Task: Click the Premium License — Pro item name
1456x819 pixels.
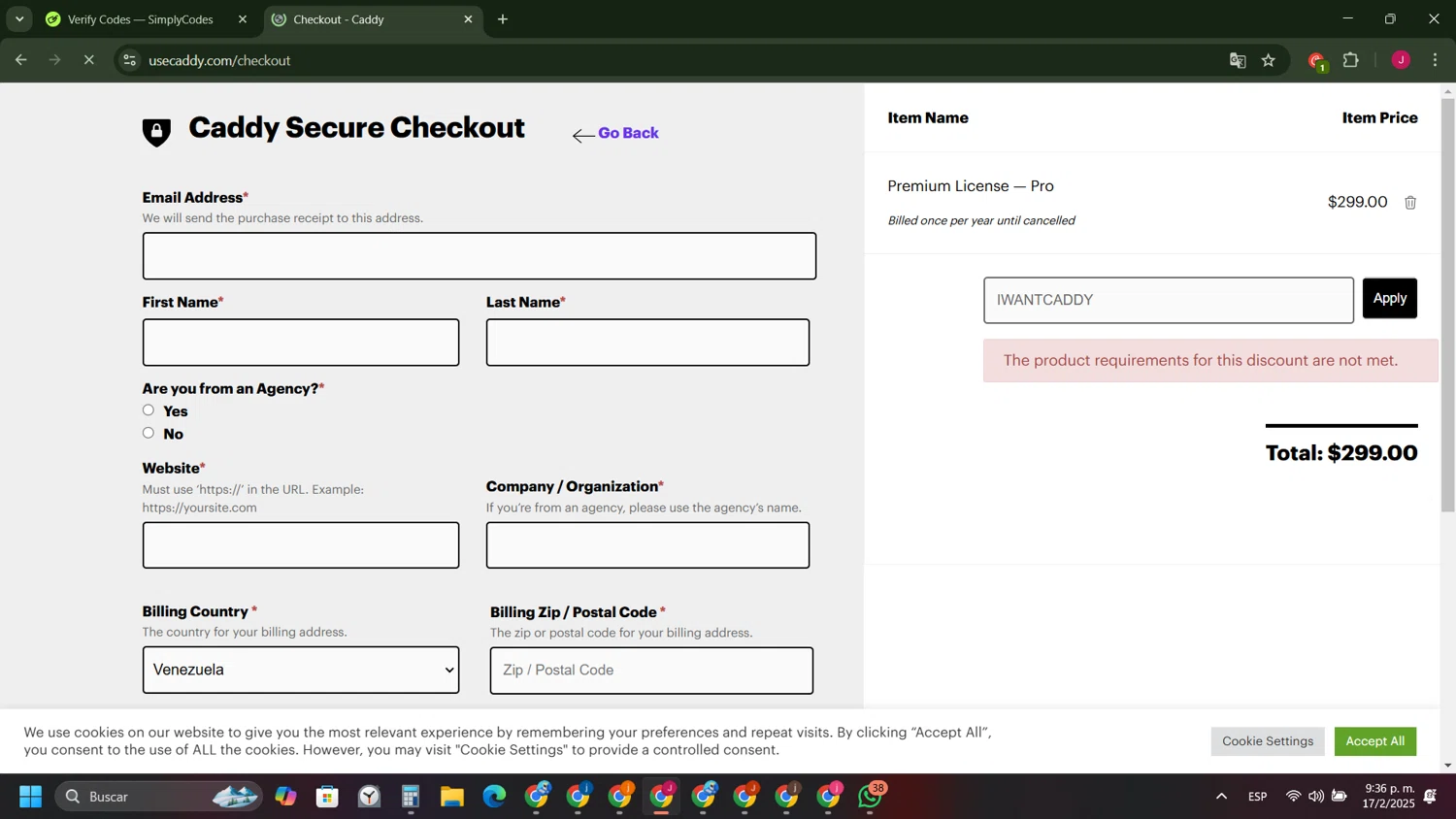Action: tap(970, 186)
